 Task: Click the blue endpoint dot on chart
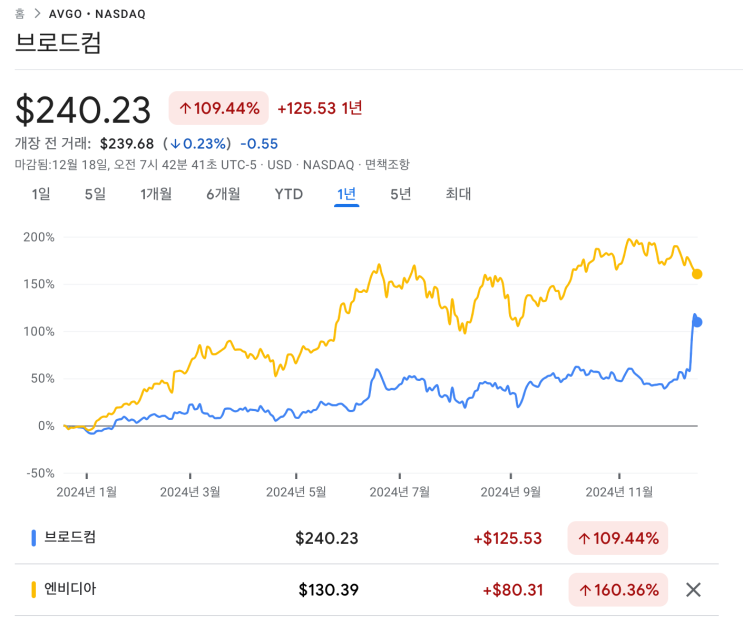coord(697,322)
